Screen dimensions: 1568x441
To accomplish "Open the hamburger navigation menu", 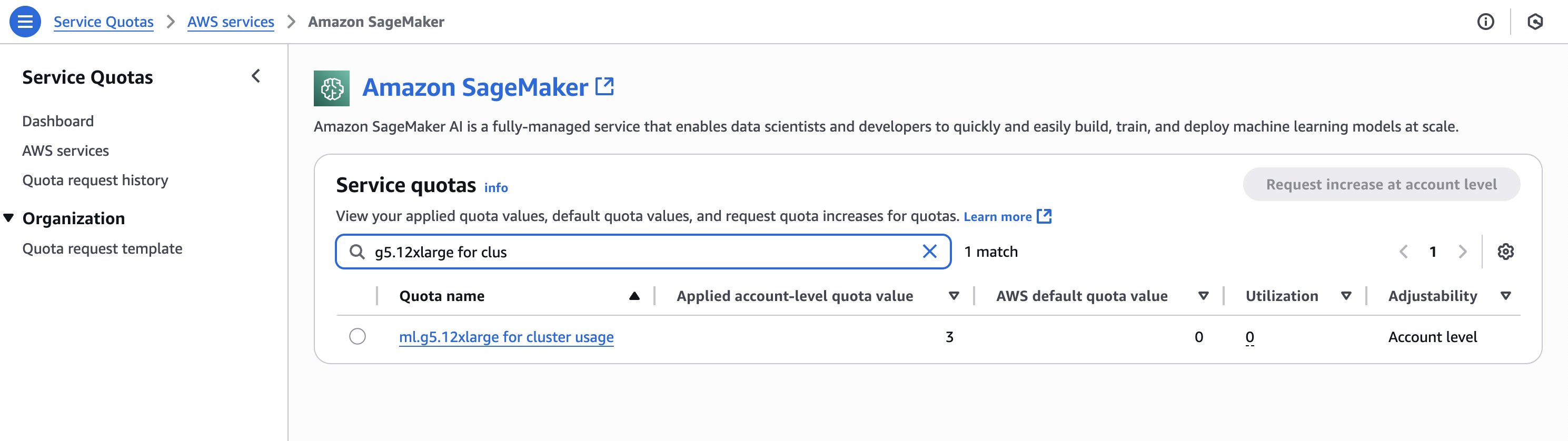I will pyautogui.click(x=25, y=22).
